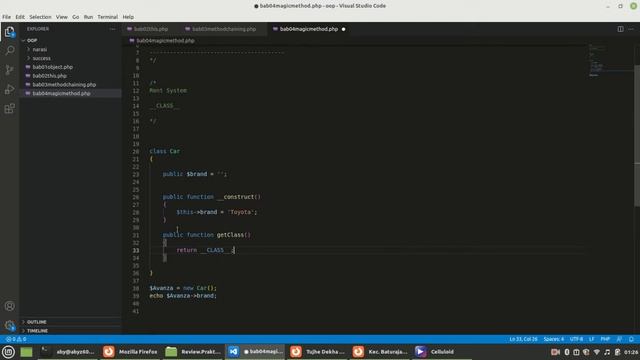The image size is (640, 360).
Task: Open the Extensions view
Action: [9, 108]
